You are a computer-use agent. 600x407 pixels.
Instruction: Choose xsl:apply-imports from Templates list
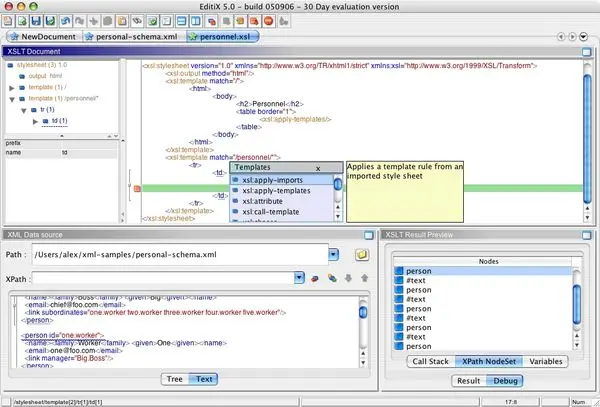pos(281,180)
